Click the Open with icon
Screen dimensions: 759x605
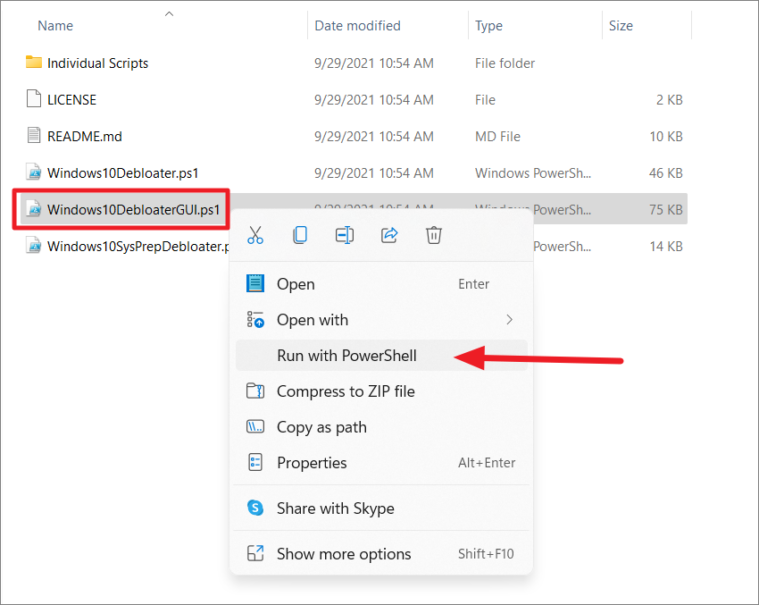(x=255, y=320)
